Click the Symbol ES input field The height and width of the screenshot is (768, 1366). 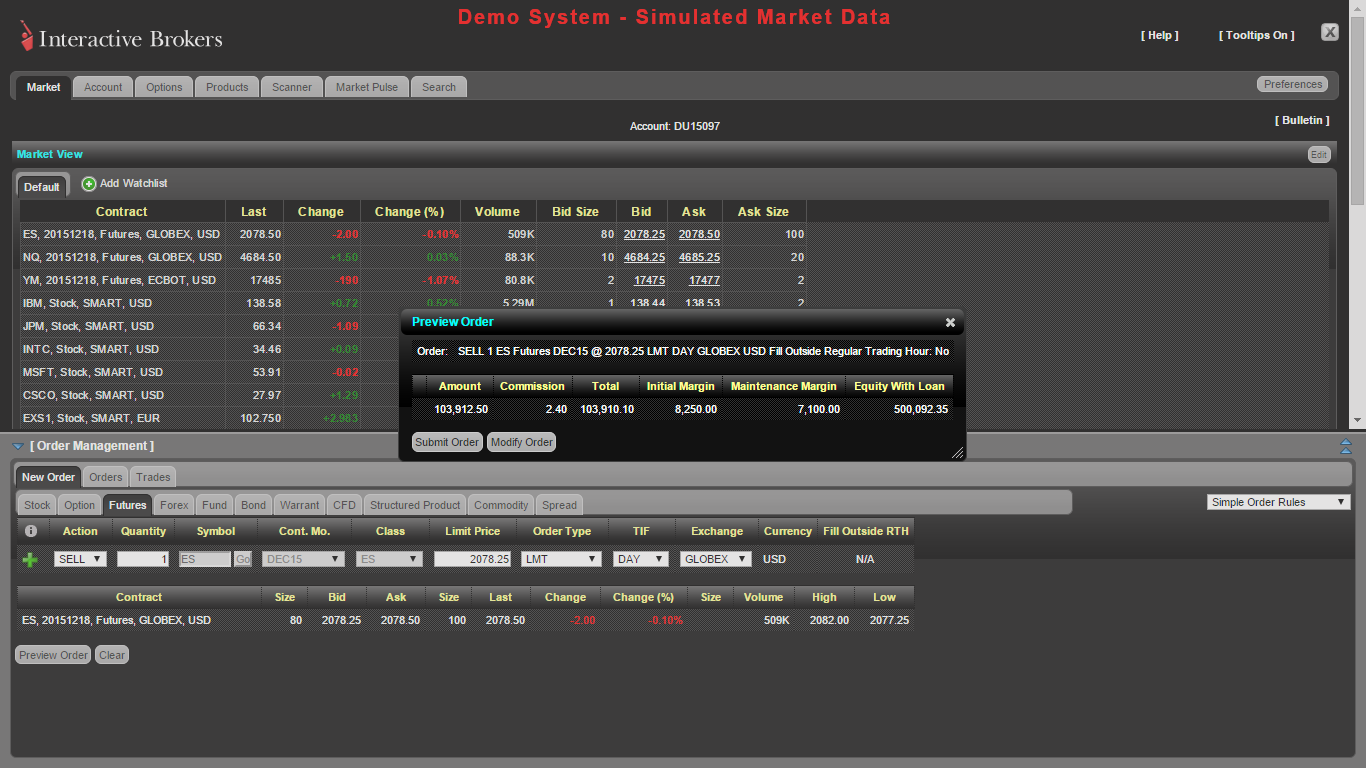(205, 559)
